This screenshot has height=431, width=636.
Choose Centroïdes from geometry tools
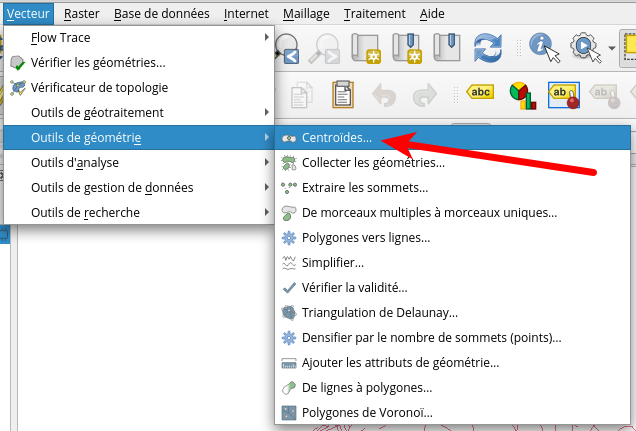(x=336, y=138)
